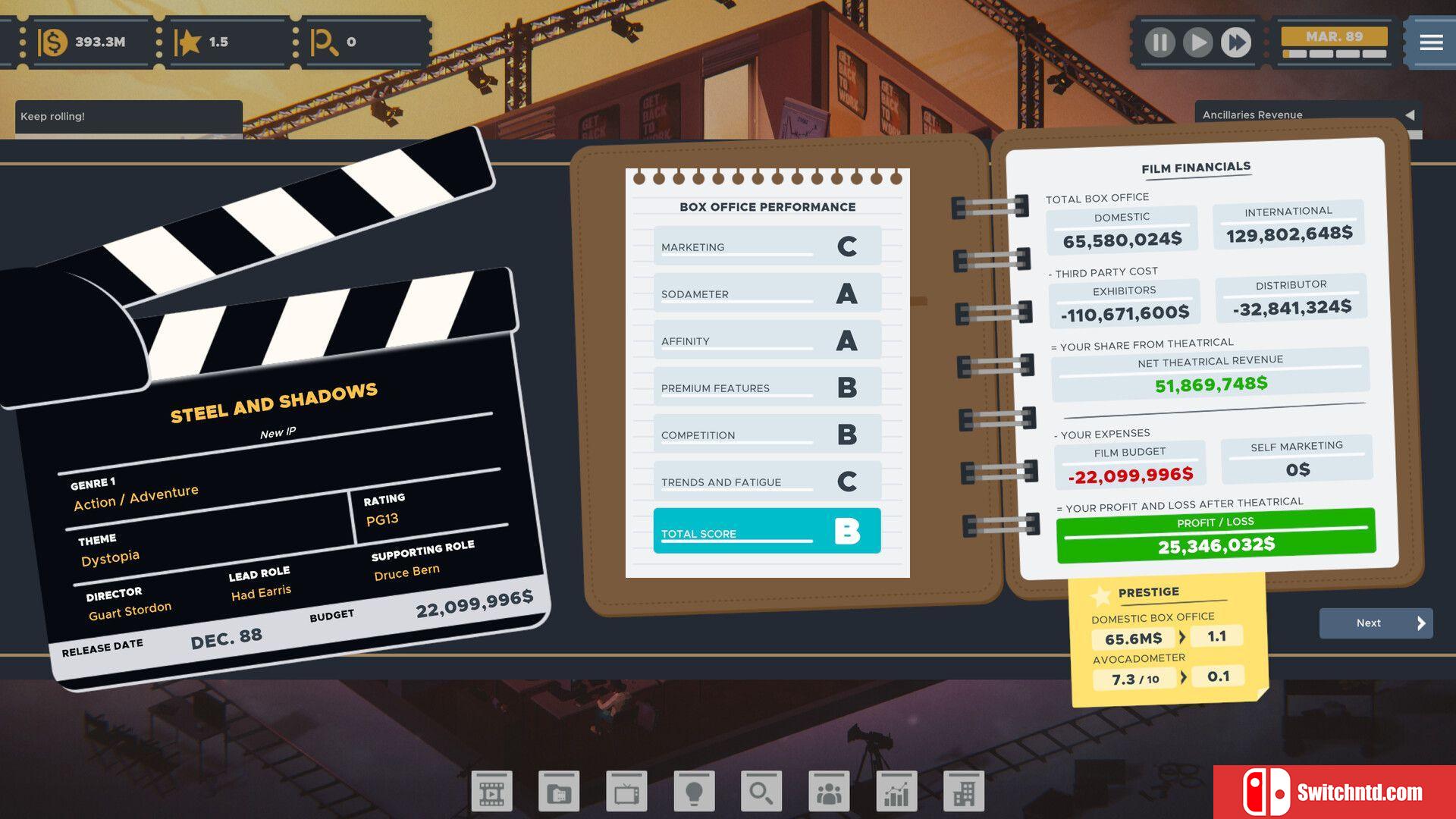Open the television icon in bottom toolbar
Screen dimensions: 1456x819
point(626,792)
